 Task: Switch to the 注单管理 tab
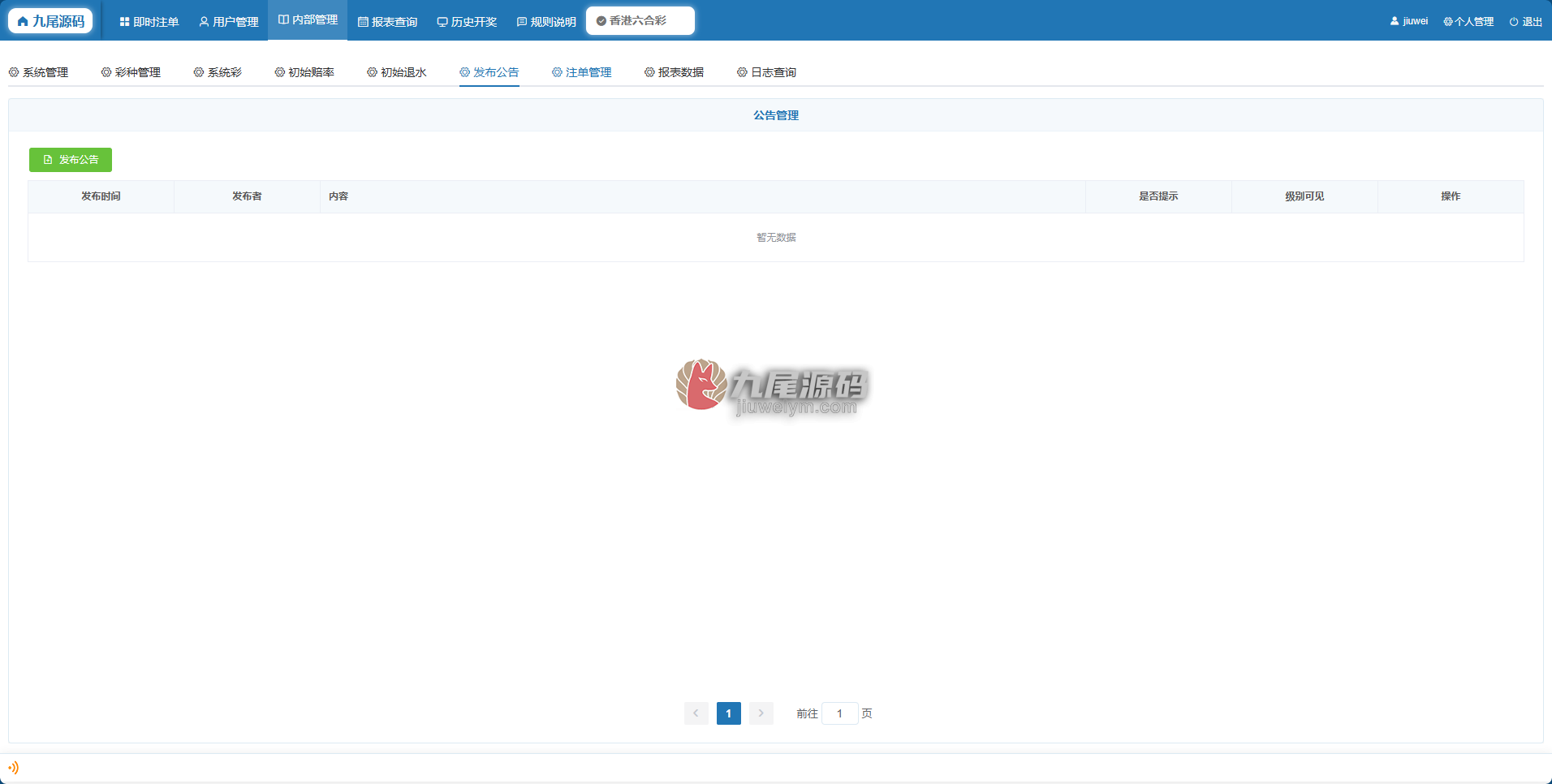[x=582, y=72]
